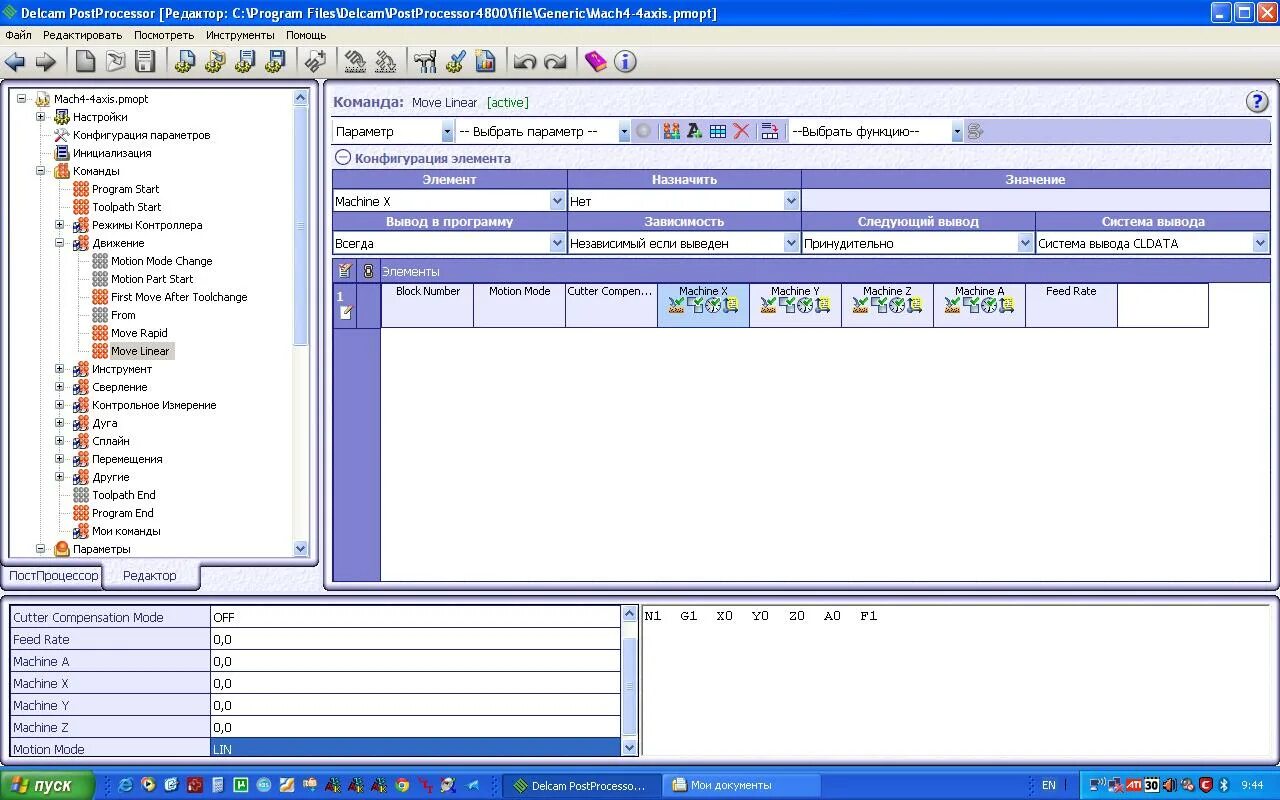
Task: Open the Параметр type dropdown
Action: (x=448, y=132)
